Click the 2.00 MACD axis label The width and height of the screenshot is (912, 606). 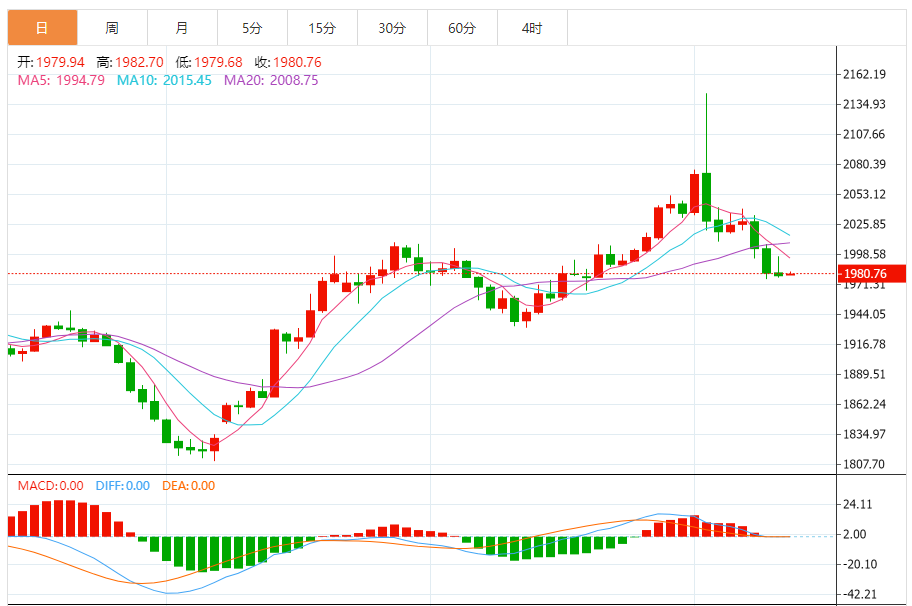855,534
